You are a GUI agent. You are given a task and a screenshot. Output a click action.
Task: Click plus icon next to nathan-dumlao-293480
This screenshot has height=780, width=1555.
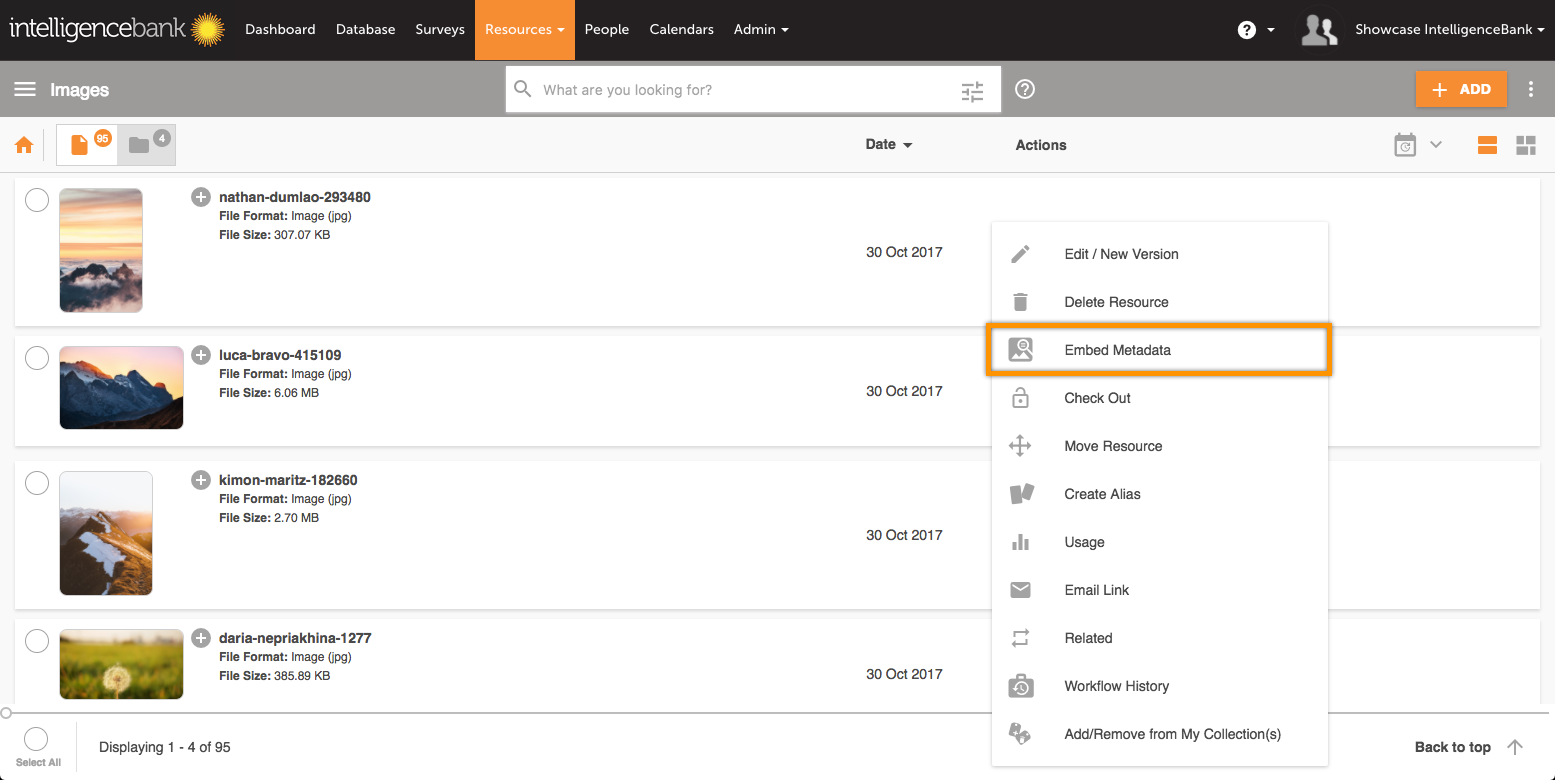click(201, 197)
